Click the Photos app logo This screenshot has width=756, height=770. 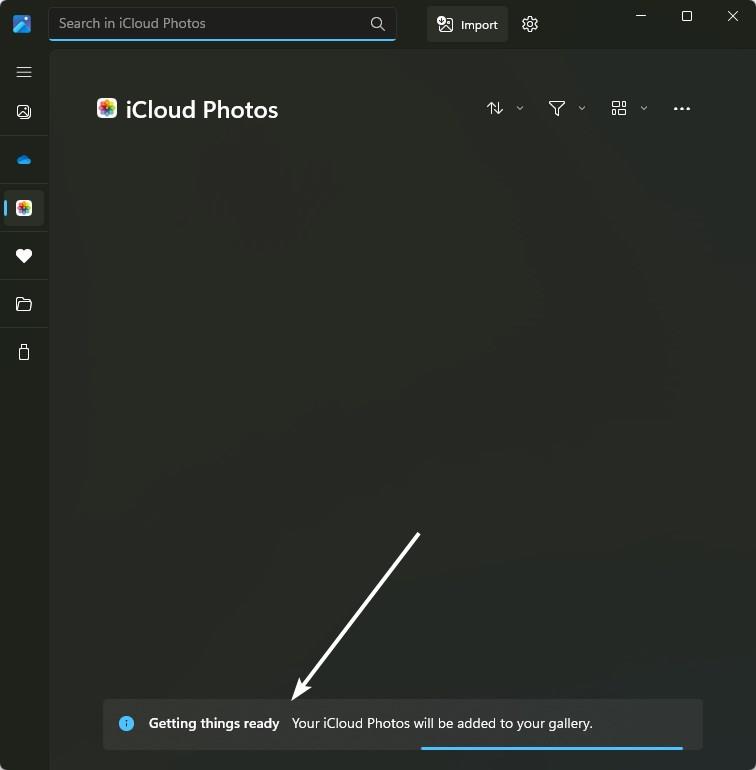point(22,24)
